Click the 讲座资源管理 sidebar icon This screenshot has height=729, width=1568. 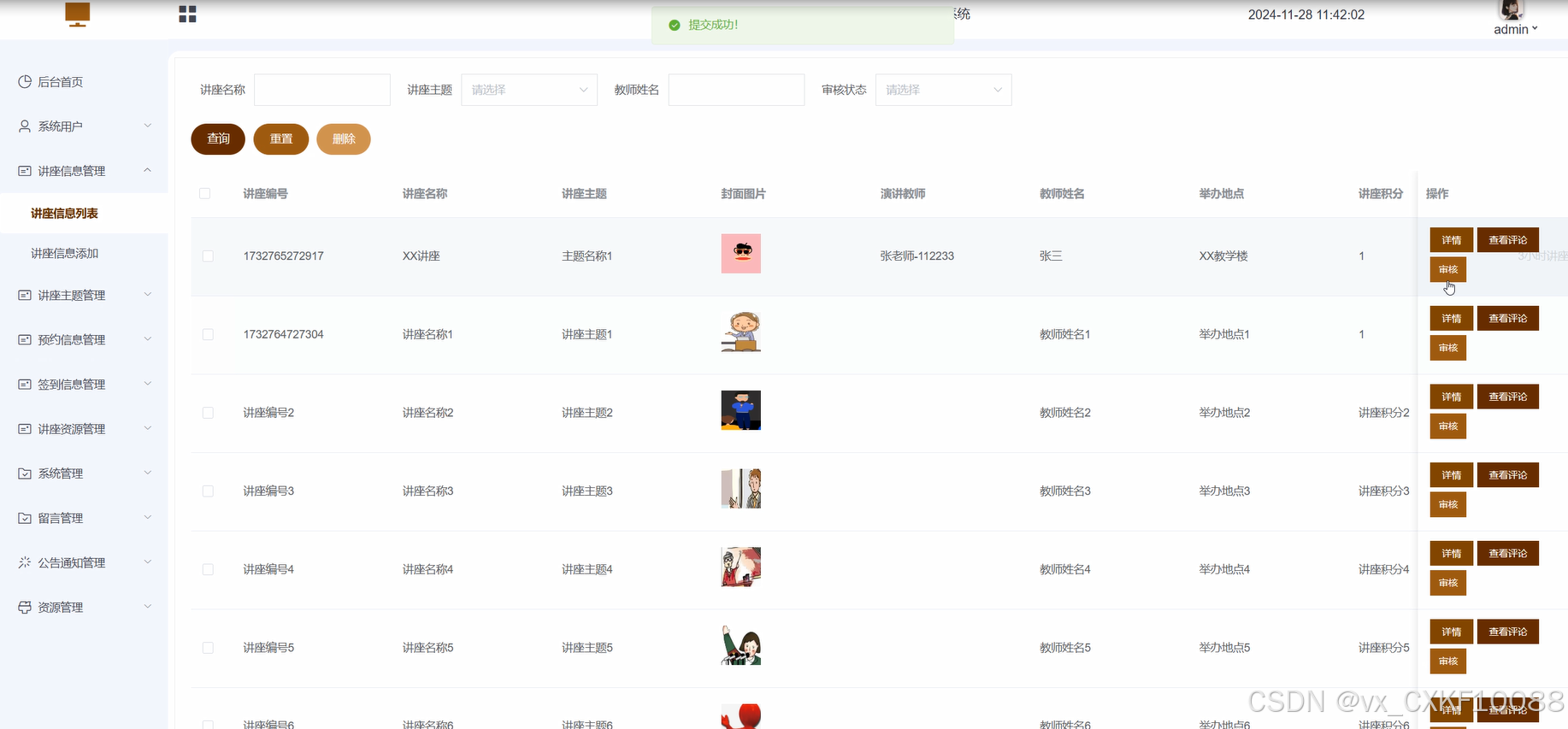(x=25, y=429)
